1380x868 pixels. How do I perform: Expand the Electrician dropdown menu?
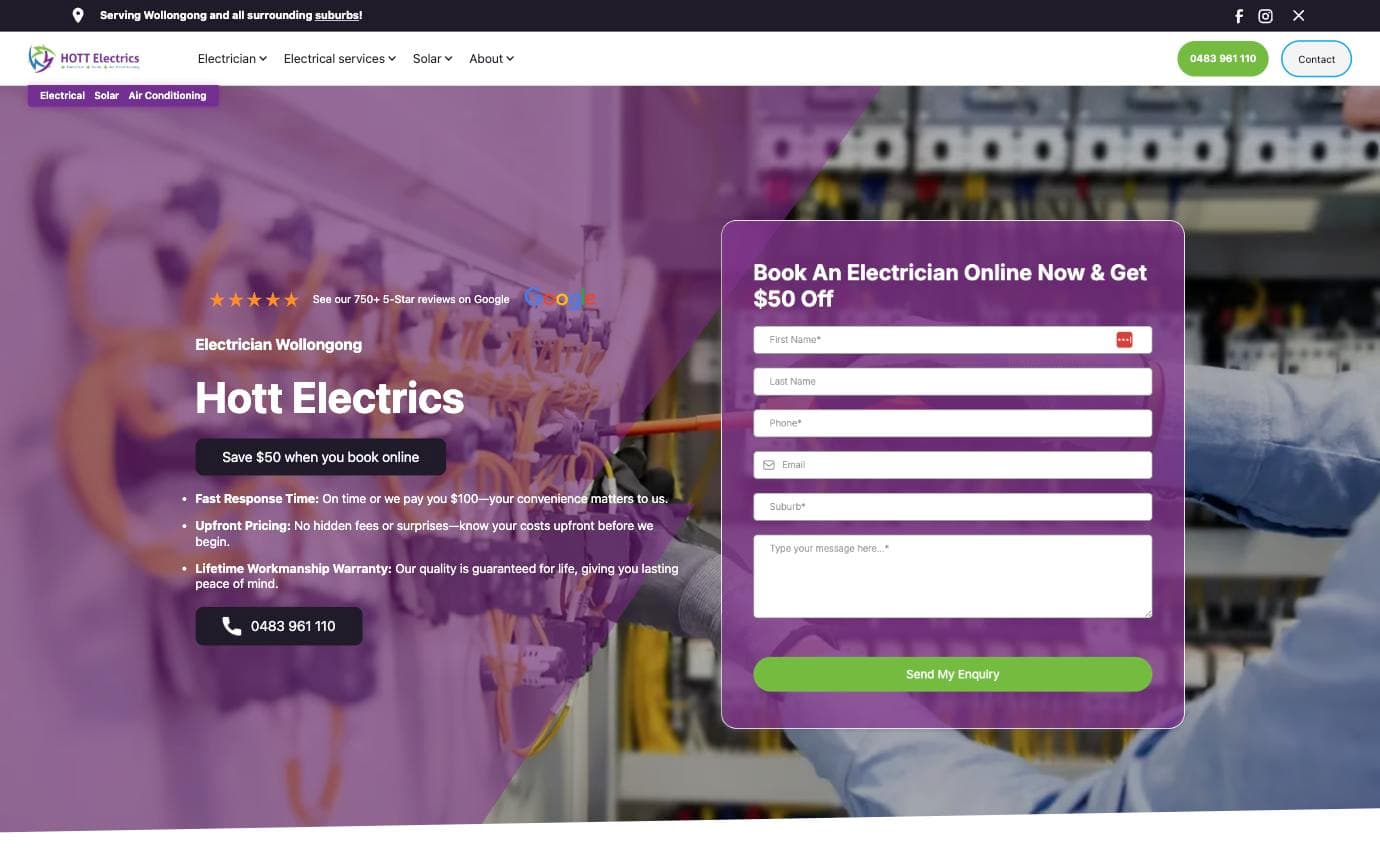pos(232,59)
